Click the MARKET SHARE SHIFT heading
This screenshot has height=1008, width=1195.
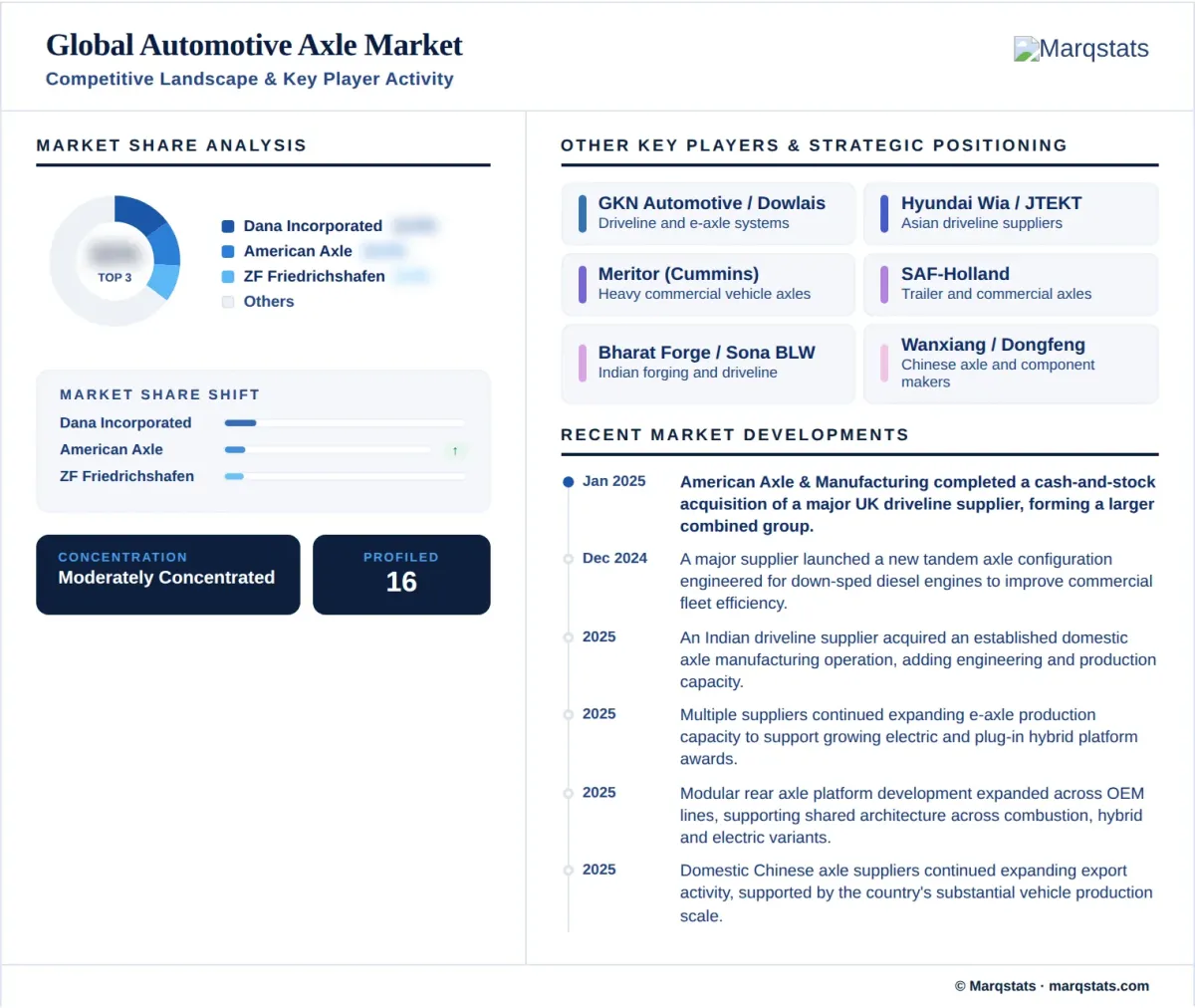coord(159,394)
